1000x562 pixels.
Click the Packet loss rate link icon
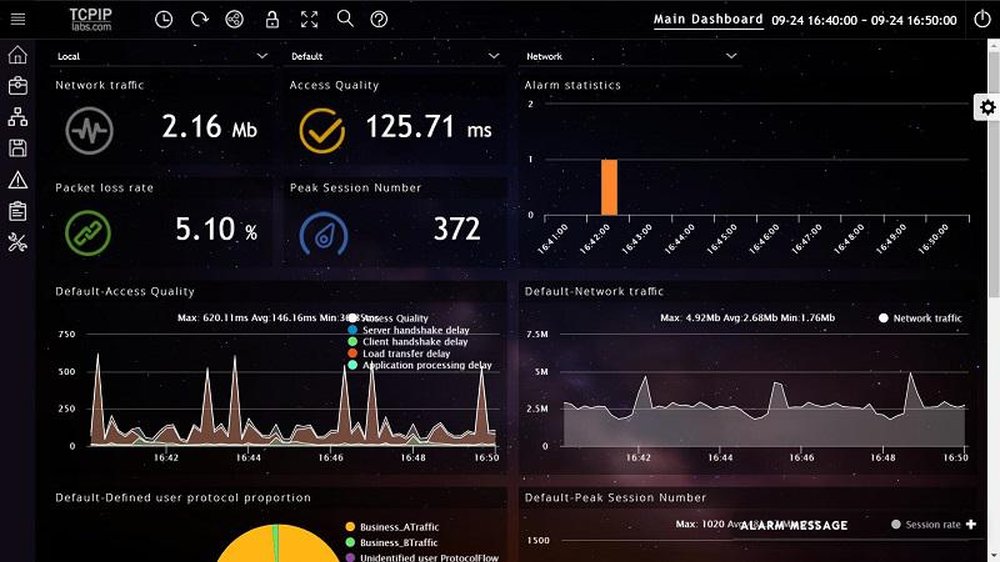click(88, 233)
